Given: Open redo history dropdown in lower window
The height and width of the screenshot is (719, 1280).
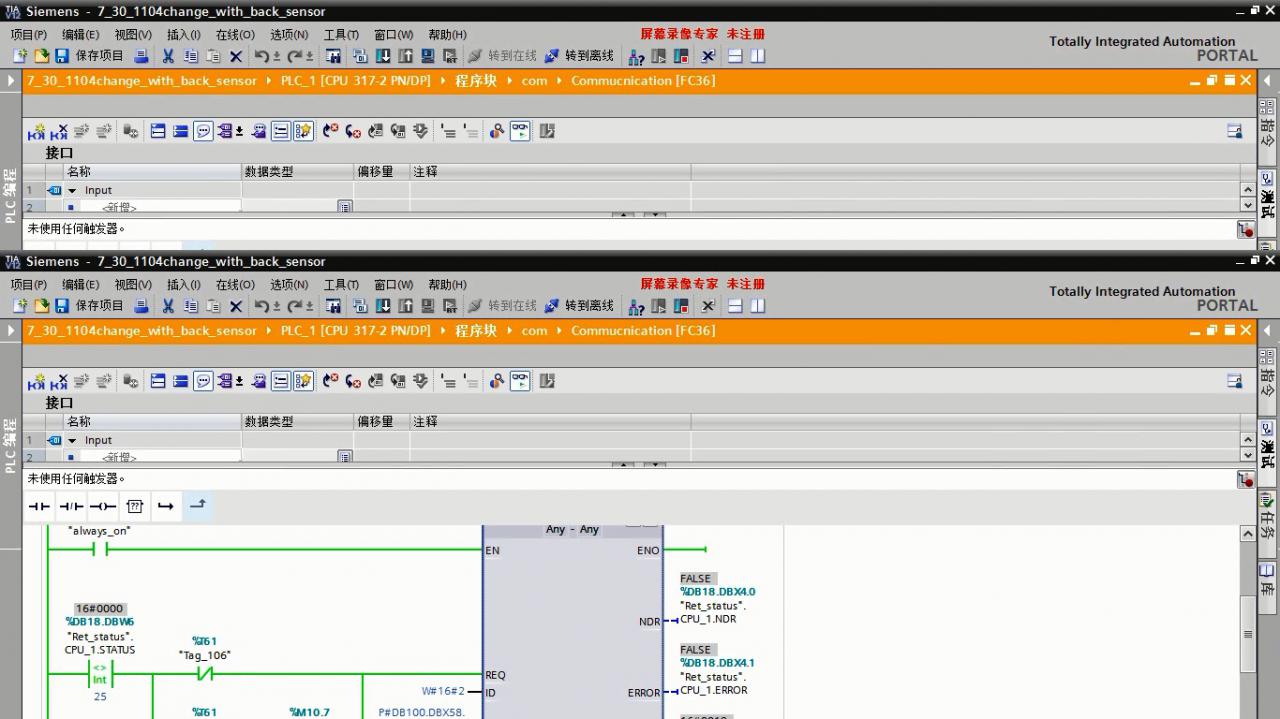Looking at the screenshot, I should coord(309,308).
